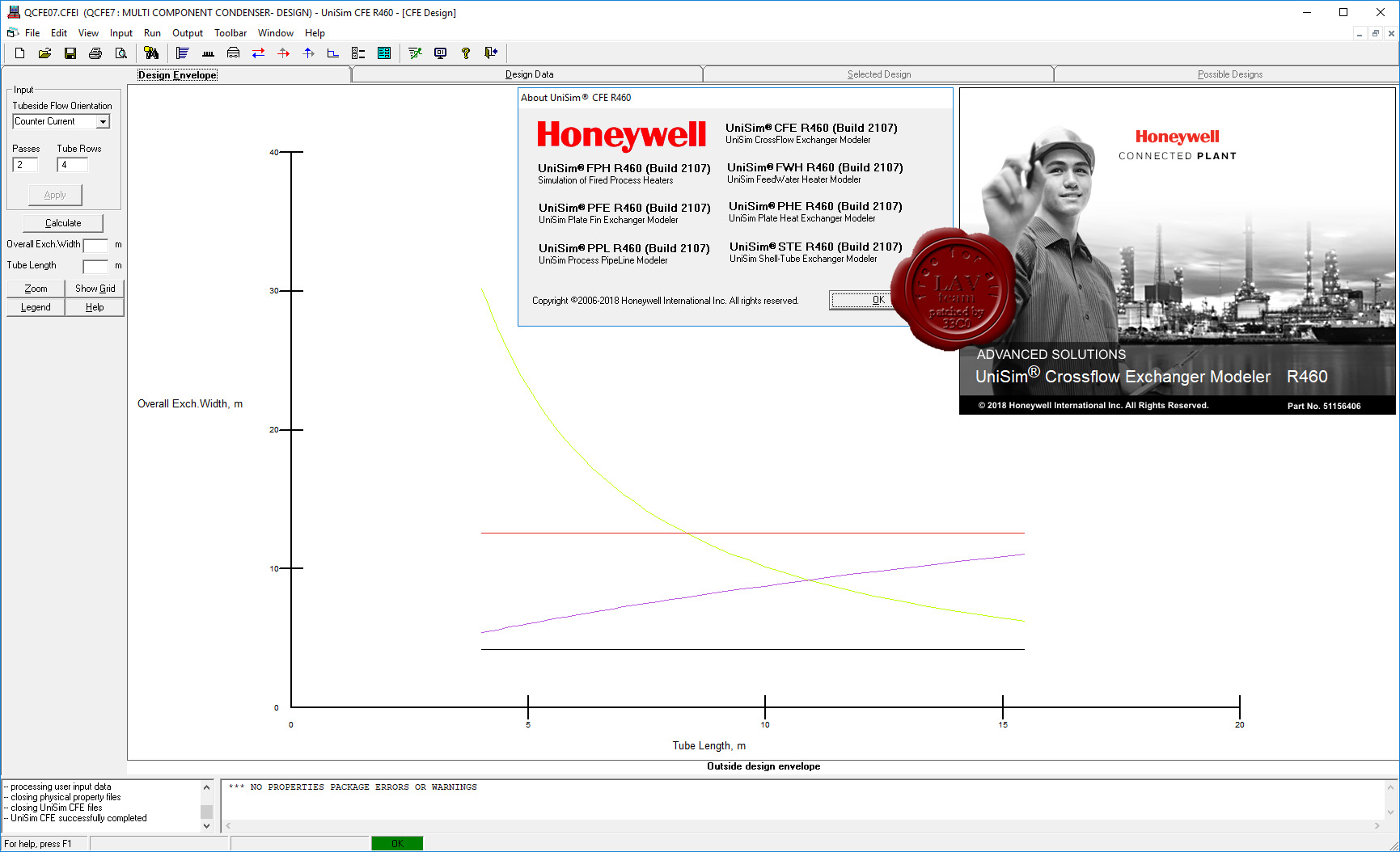The height and width of the screenshot is (852, 1400).
Task: Open the Window menu
Action: click(x=276, y=33)
